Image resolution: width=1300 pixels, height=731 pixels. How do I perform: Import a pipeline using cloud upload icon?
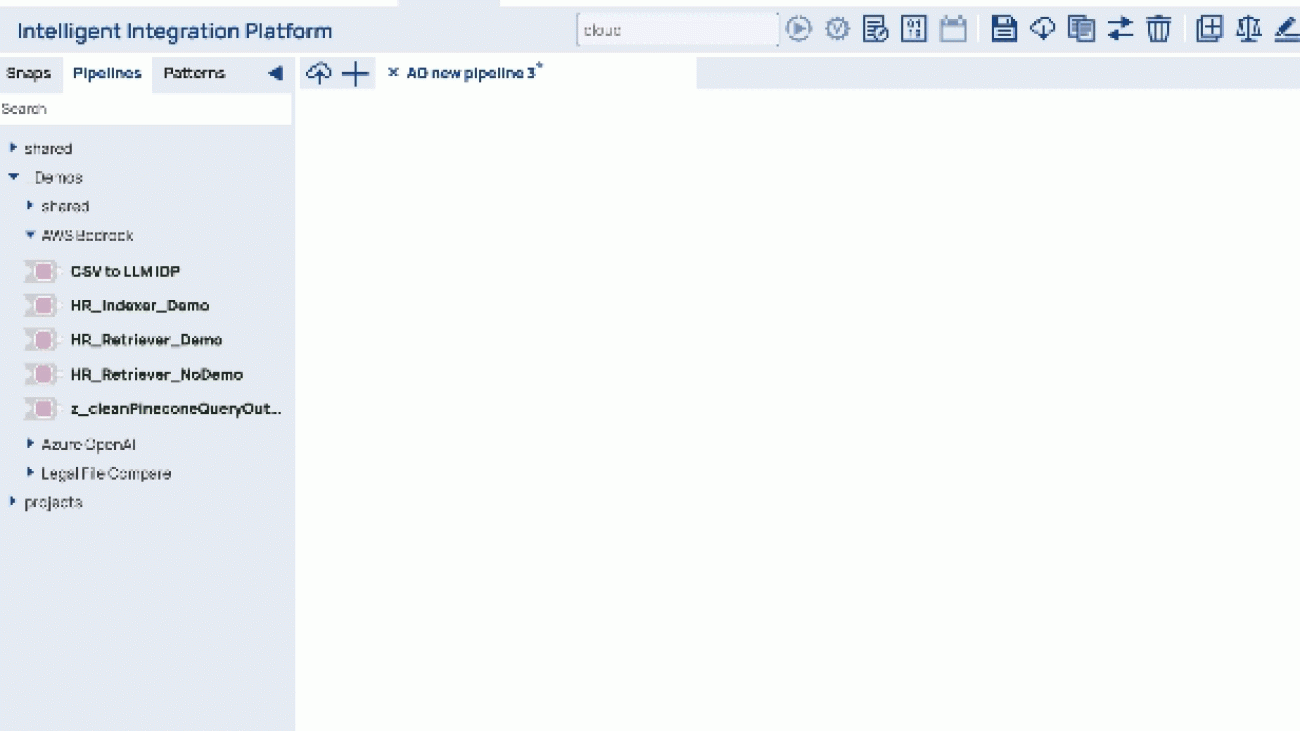318,73
